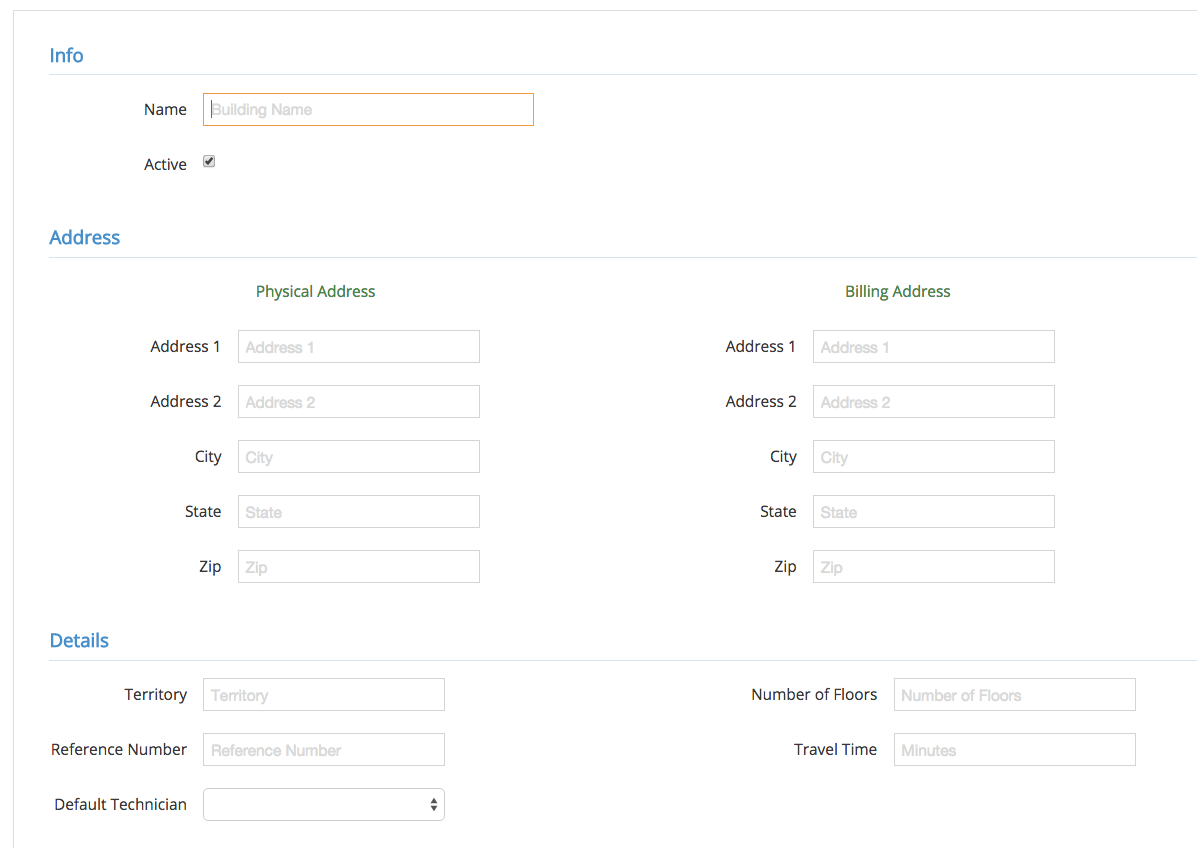Click the Travel Time Minutes field
Screen dimensions: 1197x848
click(x=1015, y=750)
